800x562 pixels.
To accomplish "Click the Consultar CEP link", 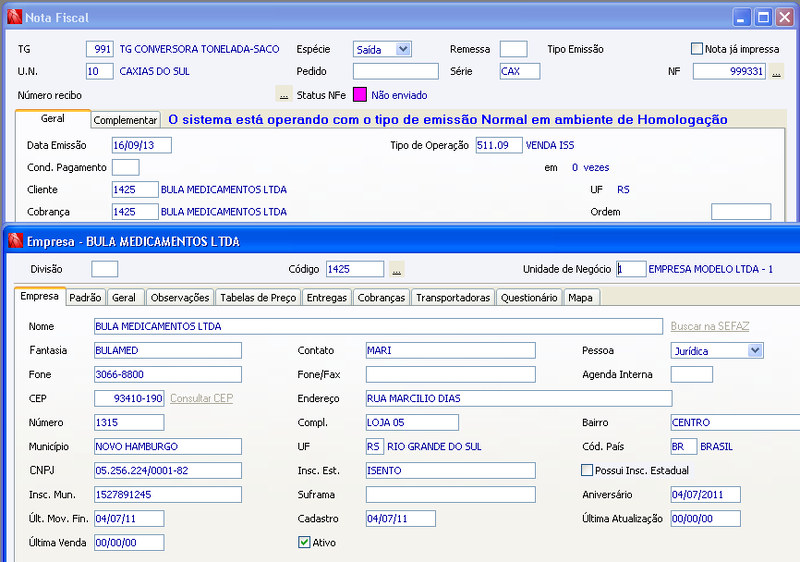I will (x=202, y=398).
